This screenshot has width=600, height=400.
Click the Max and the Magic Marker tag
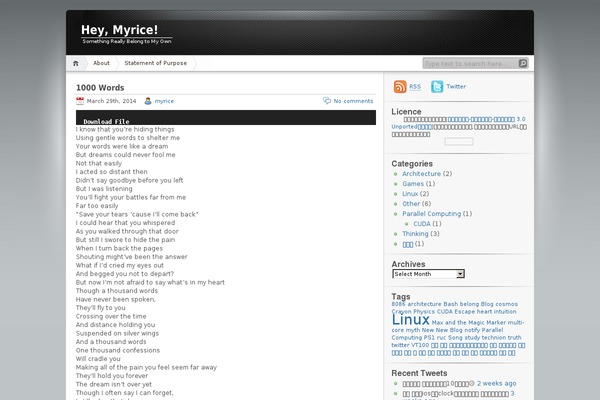coord(469,323)
